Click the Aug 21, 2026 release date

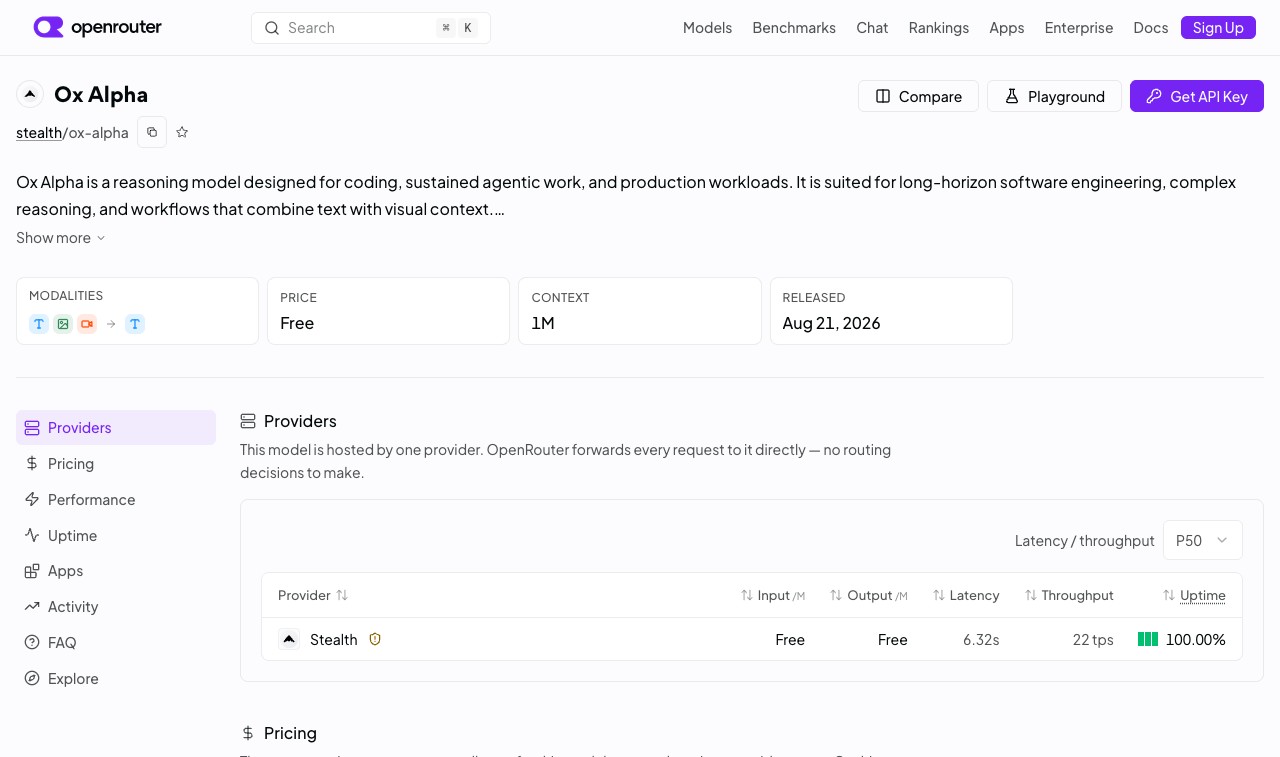[x=831, y=323]
